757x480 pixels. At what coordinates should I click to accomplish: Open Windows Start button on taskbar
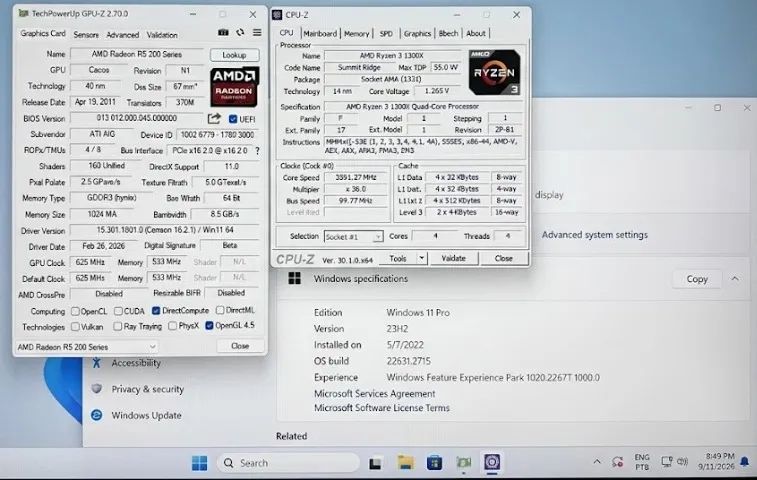[199, 463]
